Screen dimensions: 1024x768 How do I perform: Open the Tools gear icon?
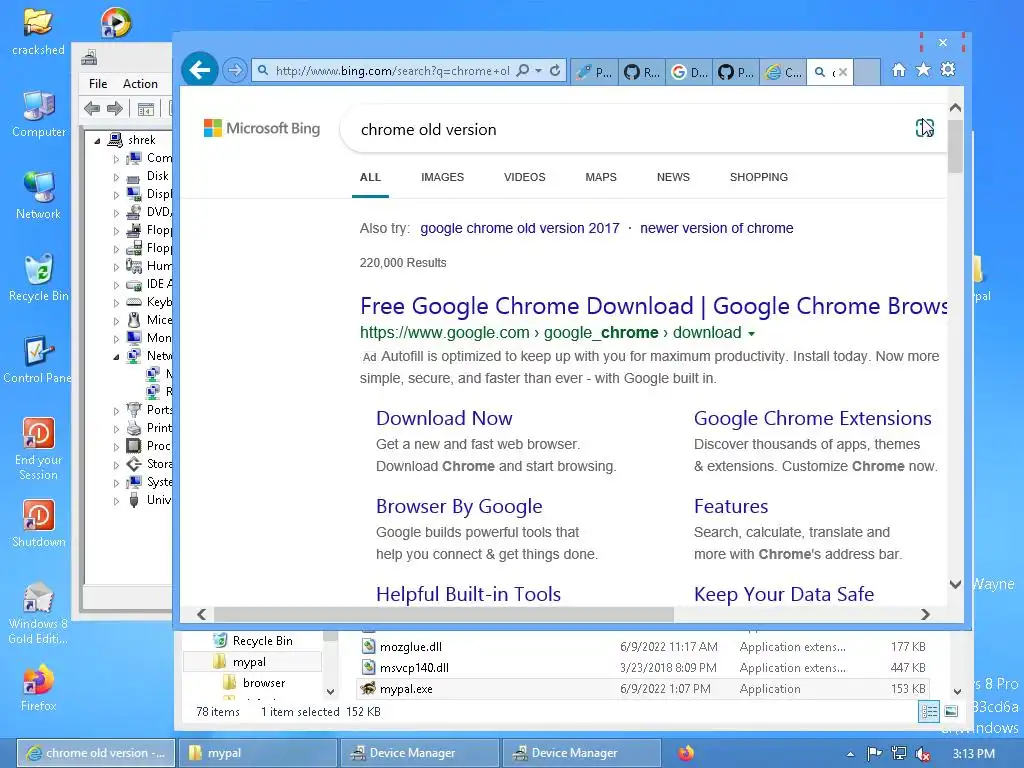click(948, 70)
